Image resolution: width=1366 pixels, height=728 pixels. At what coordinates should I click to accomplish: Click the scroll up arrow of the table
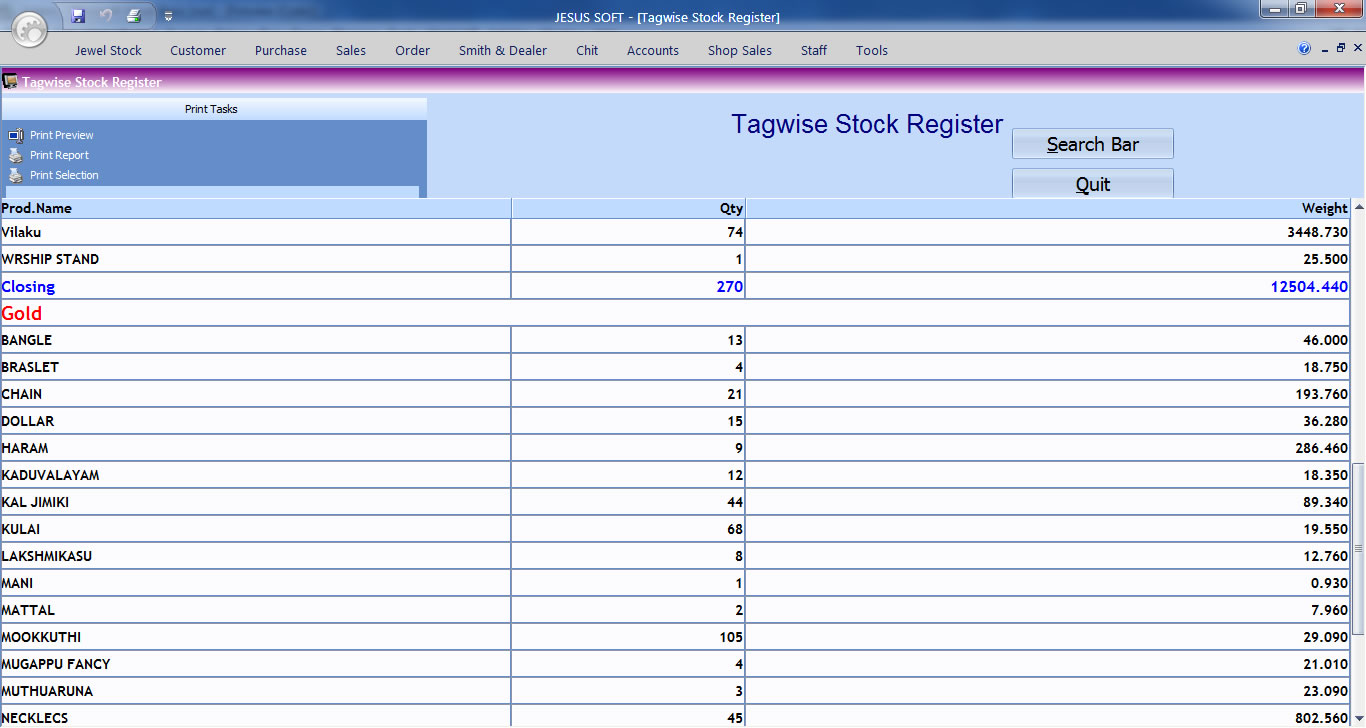click(x=1358, y=207)
